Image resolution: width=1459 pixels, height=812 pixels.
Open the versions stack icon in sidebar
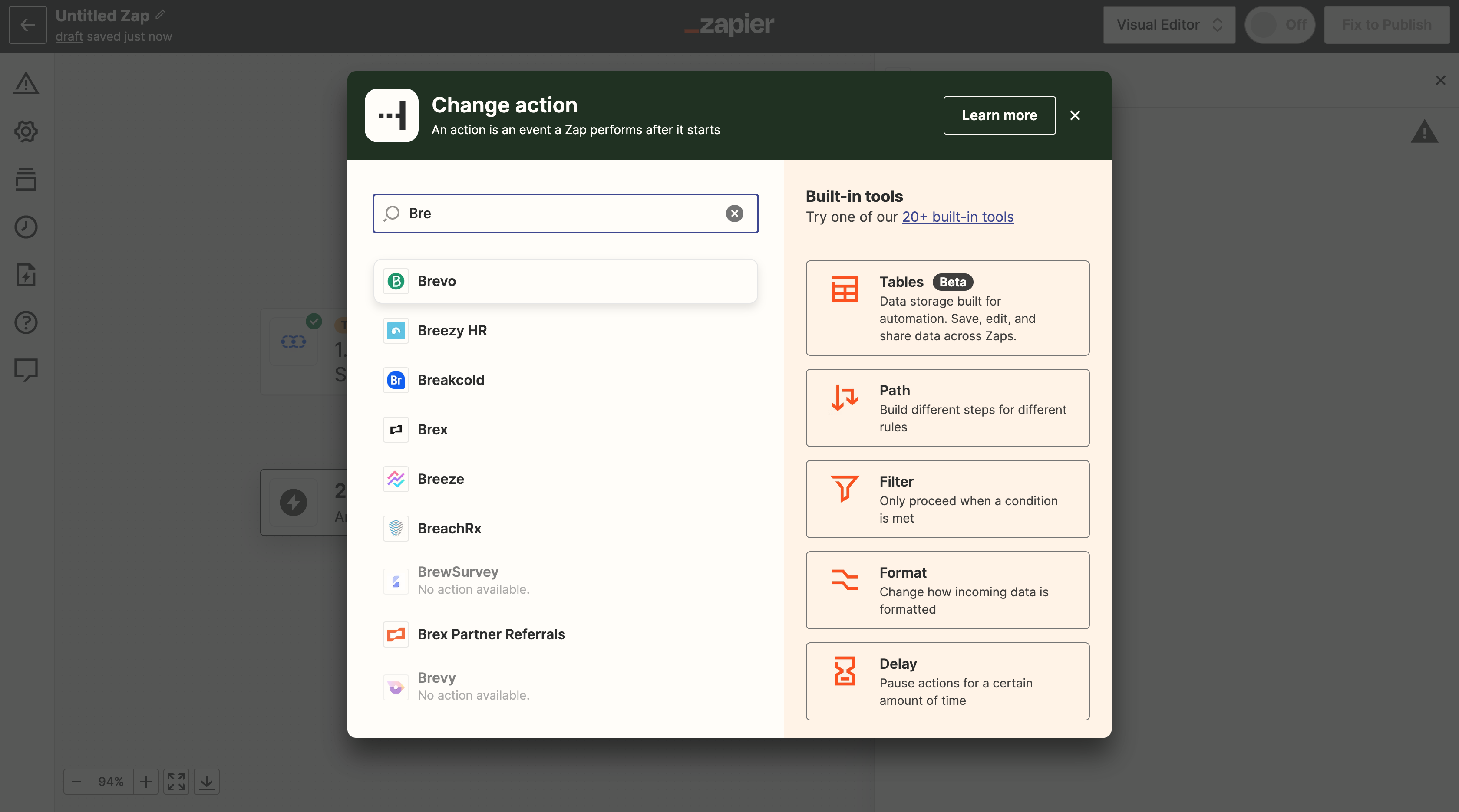[x=26, y=179]
